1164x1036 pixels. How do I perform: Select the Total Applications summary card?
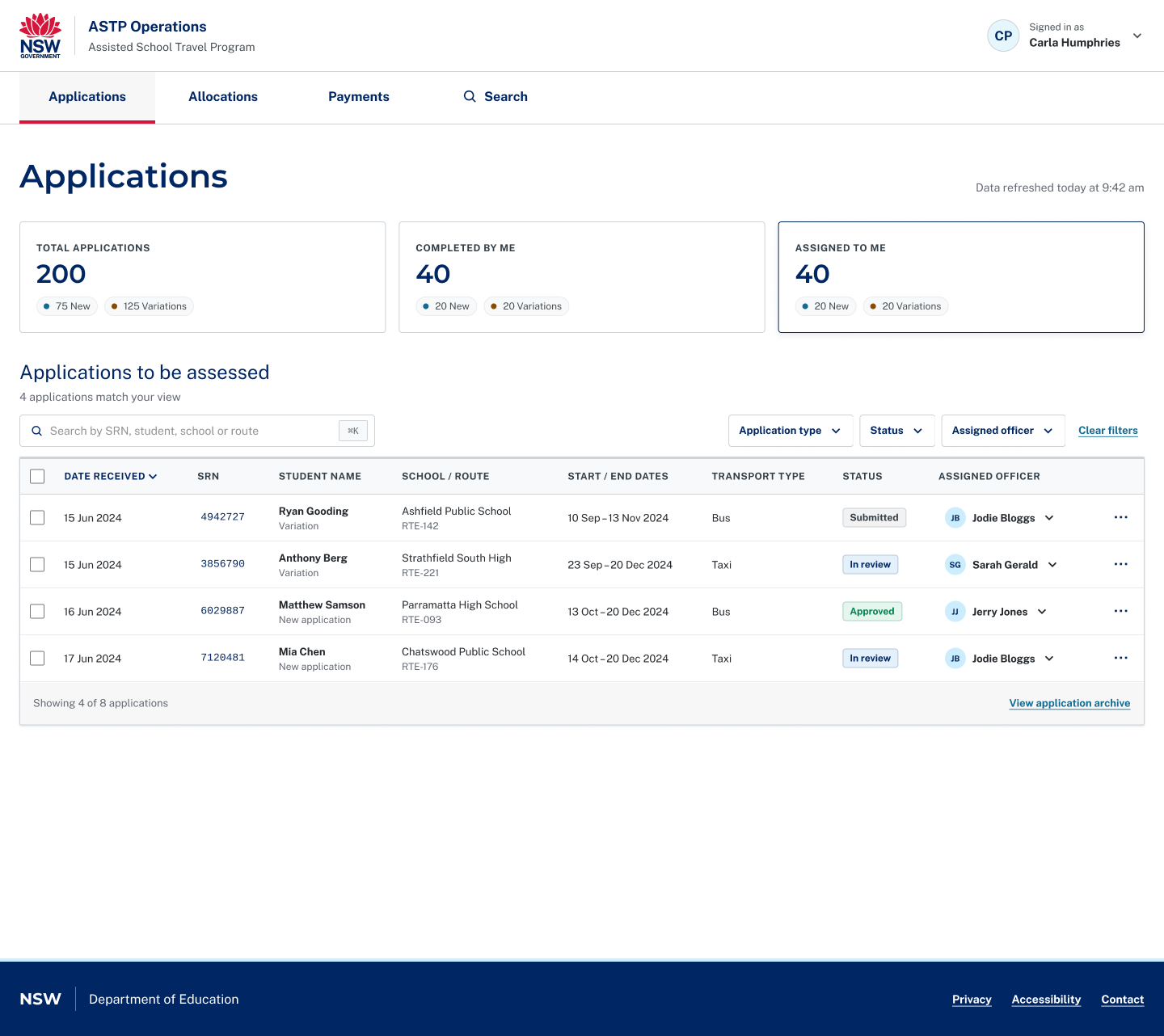pyautogui.click(x=202, y=277)
